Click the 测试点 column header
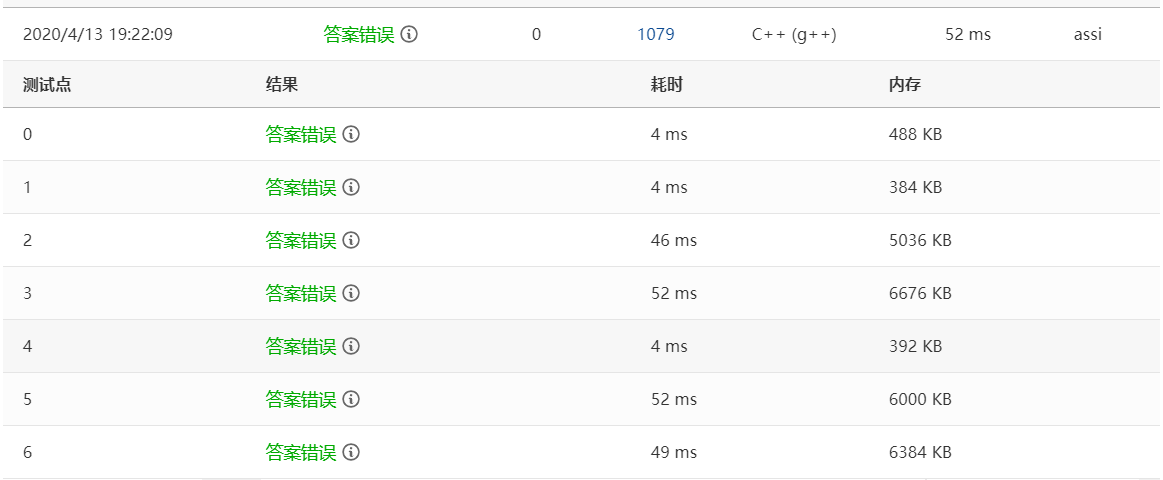The height and width of the screenshot is (480, 1163). tap(47, 85)
